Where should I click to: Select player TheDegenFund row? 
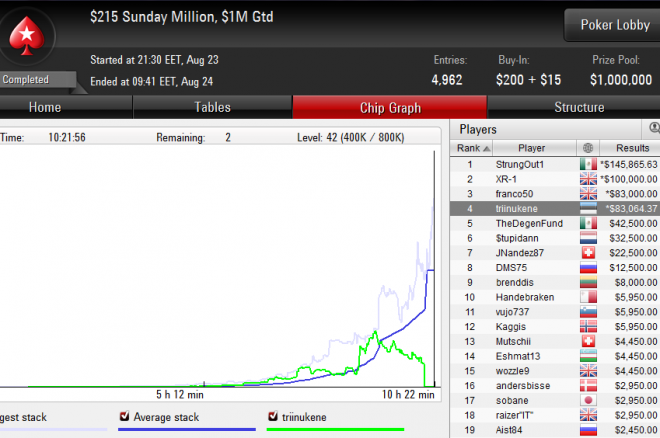coord(555,223)
